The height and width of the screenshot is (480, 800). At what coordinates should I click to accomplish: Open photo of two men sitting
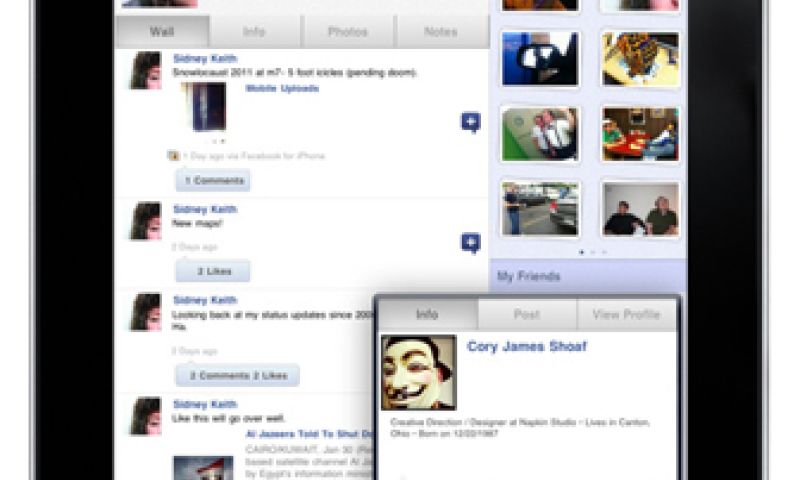click(640, 209)
